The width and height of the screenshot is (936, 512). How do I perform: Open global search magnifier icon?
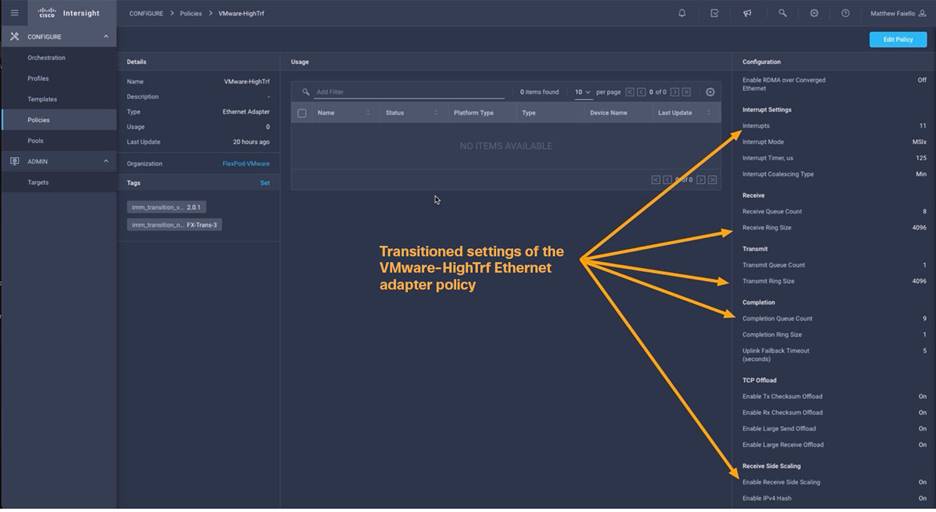click(782, 13)
